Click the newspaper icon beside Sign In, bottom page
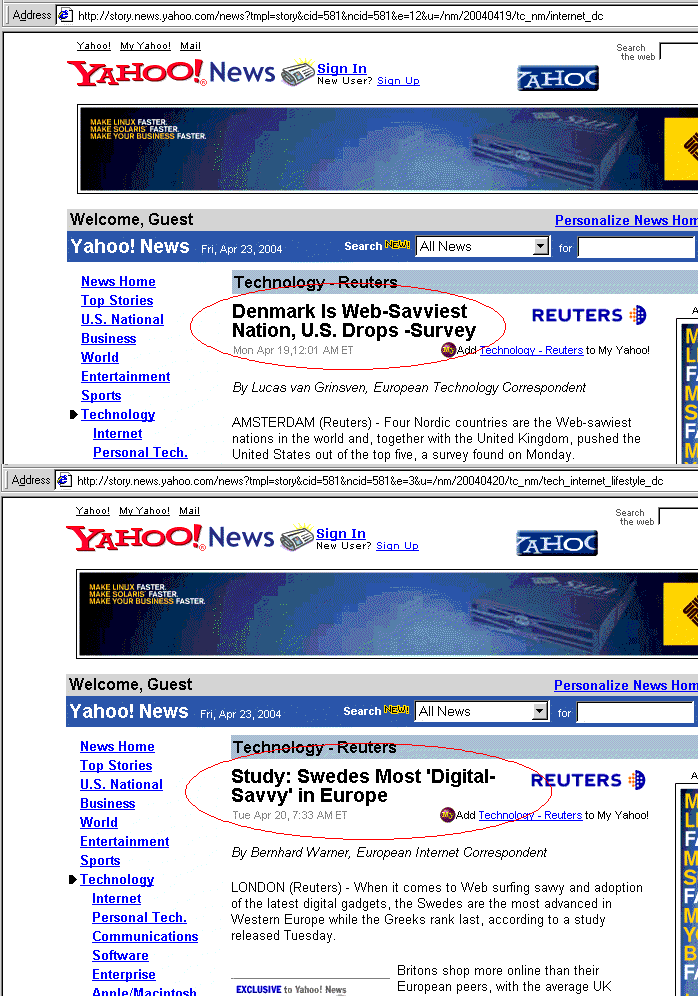 pyautogui.click(x=297, y=537)
